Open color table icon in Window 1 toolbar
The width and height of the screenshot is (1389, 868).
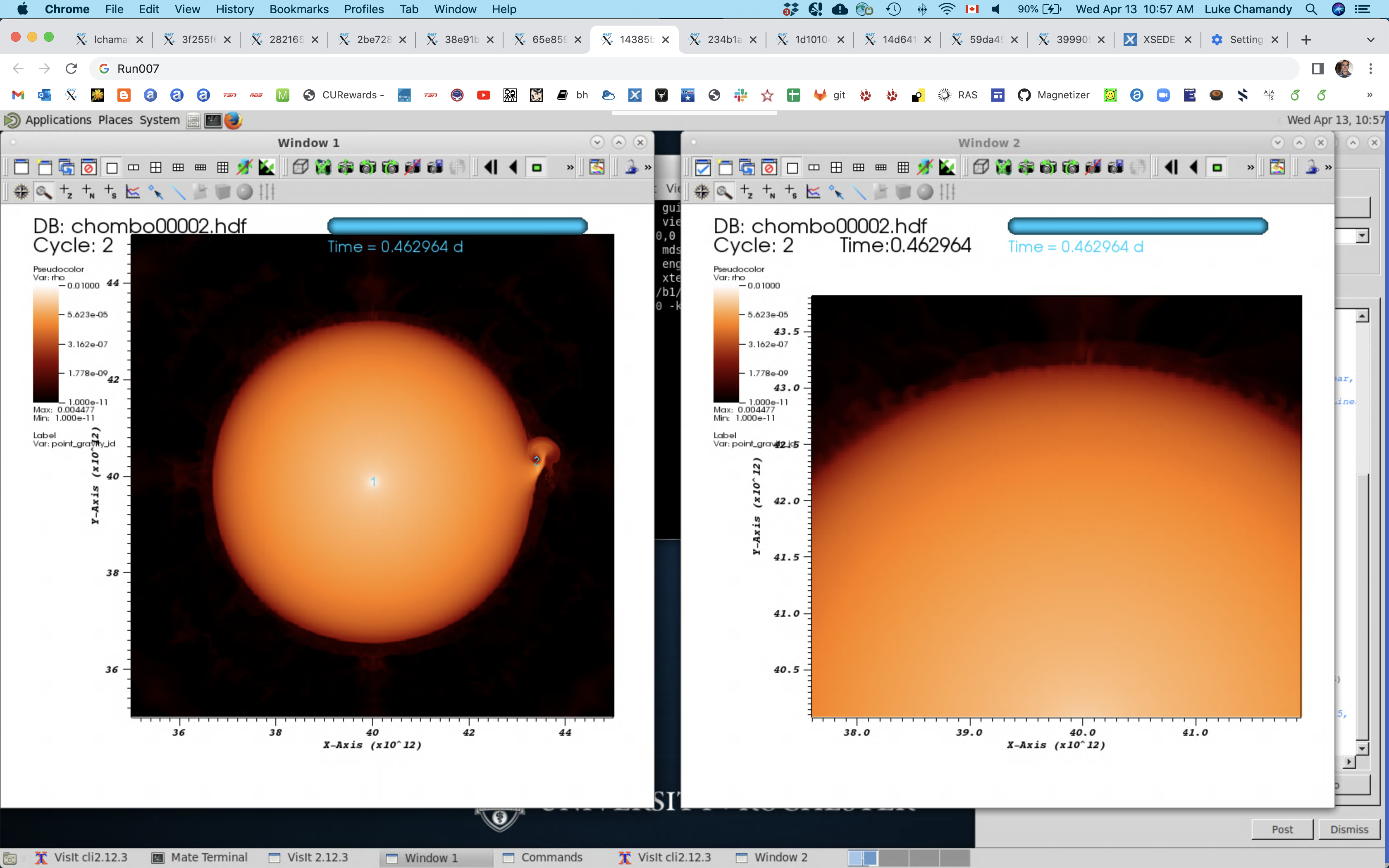(x=597, y=167)
